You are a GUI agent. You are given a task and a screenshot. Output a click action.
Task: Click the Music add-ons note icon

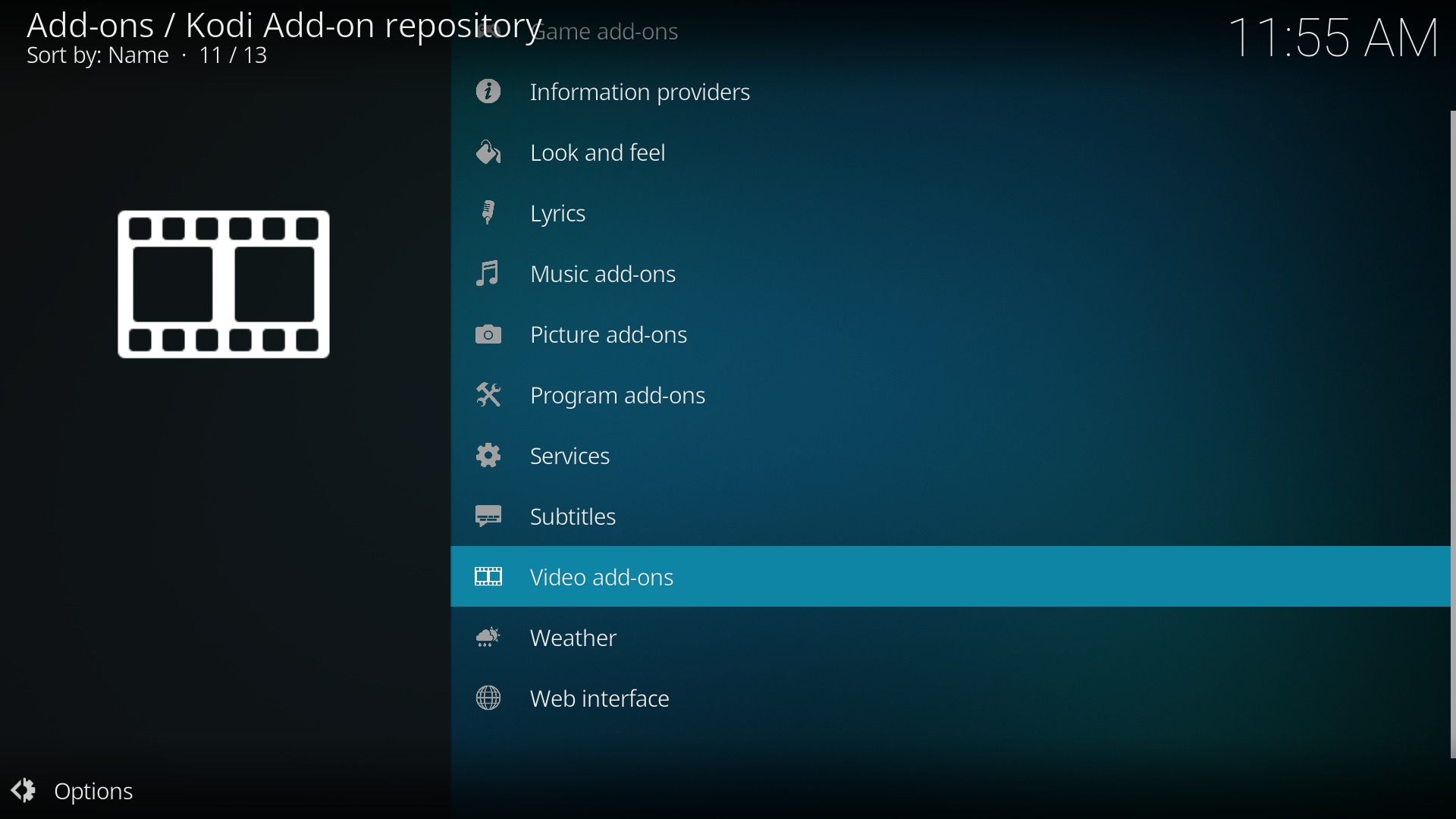pyautogui.click(x=489, y=274)
